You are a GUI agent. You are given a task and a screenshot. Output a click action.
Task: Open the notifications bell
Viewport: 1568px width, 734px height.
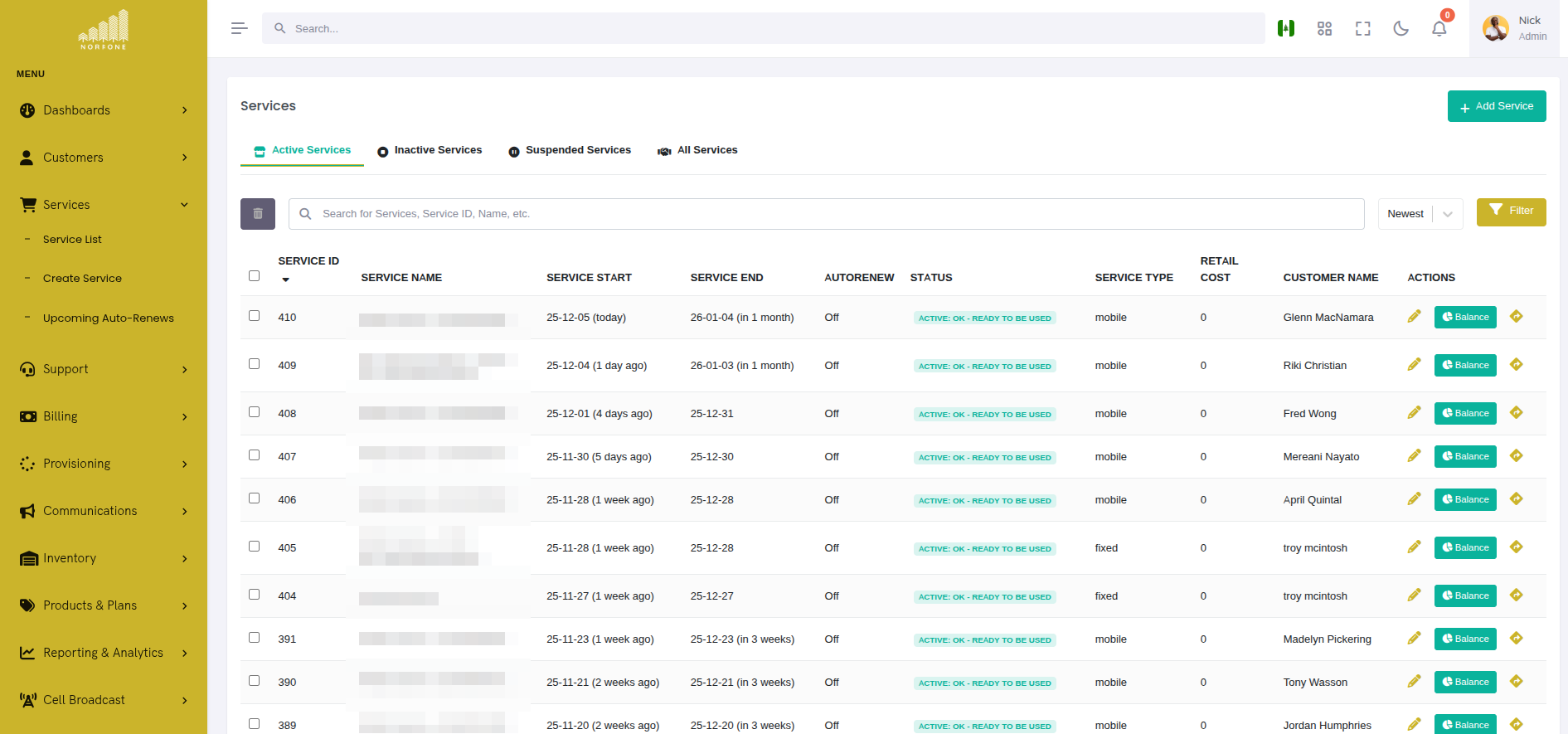click(x=1439, y=29)
